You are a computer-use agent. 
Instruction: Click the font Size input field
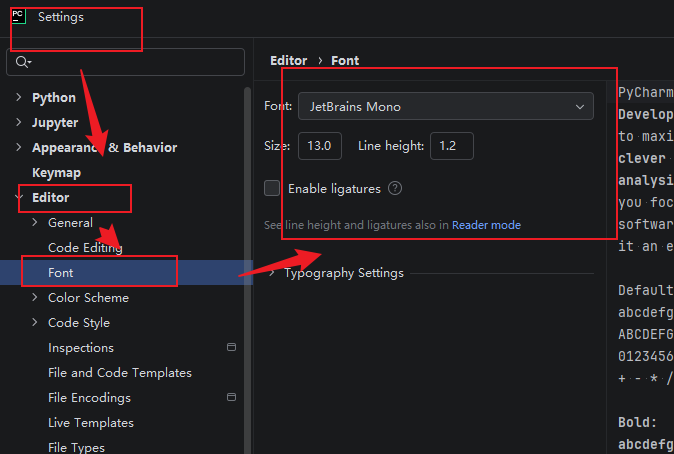[320, 146]
